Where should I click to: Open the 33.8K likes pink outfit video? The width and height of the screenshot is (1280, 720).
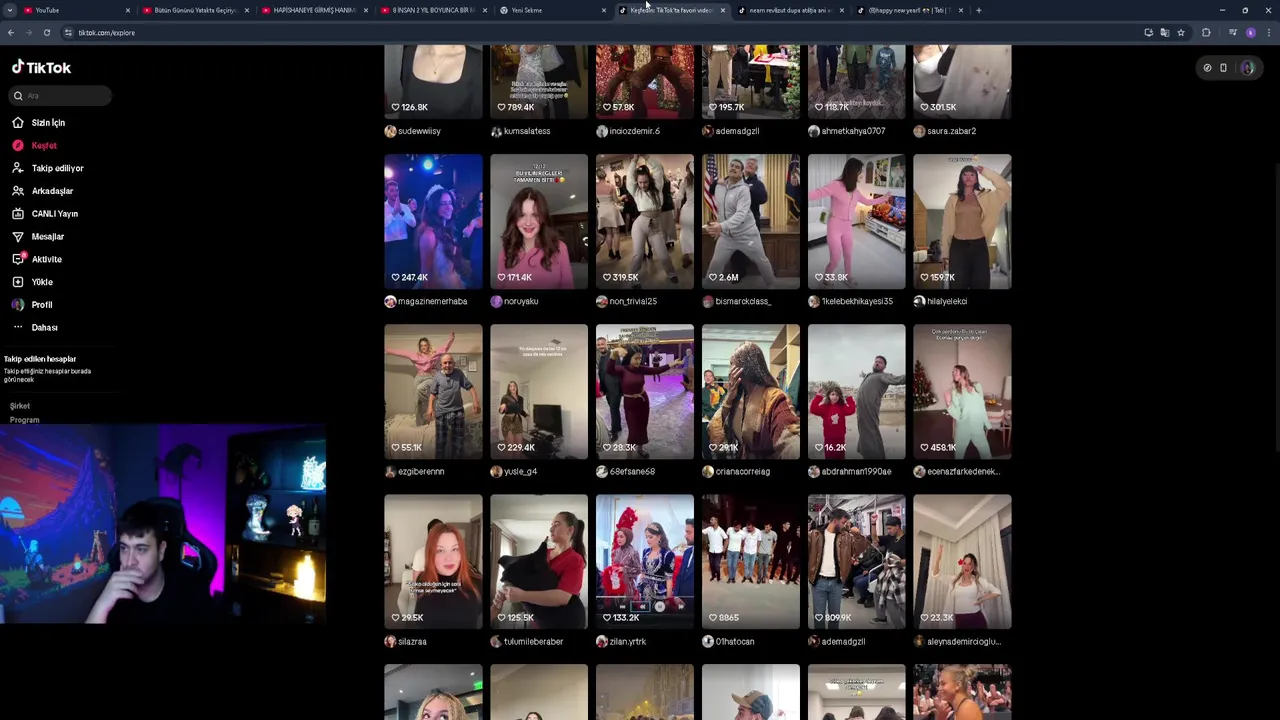pos(857,222)
